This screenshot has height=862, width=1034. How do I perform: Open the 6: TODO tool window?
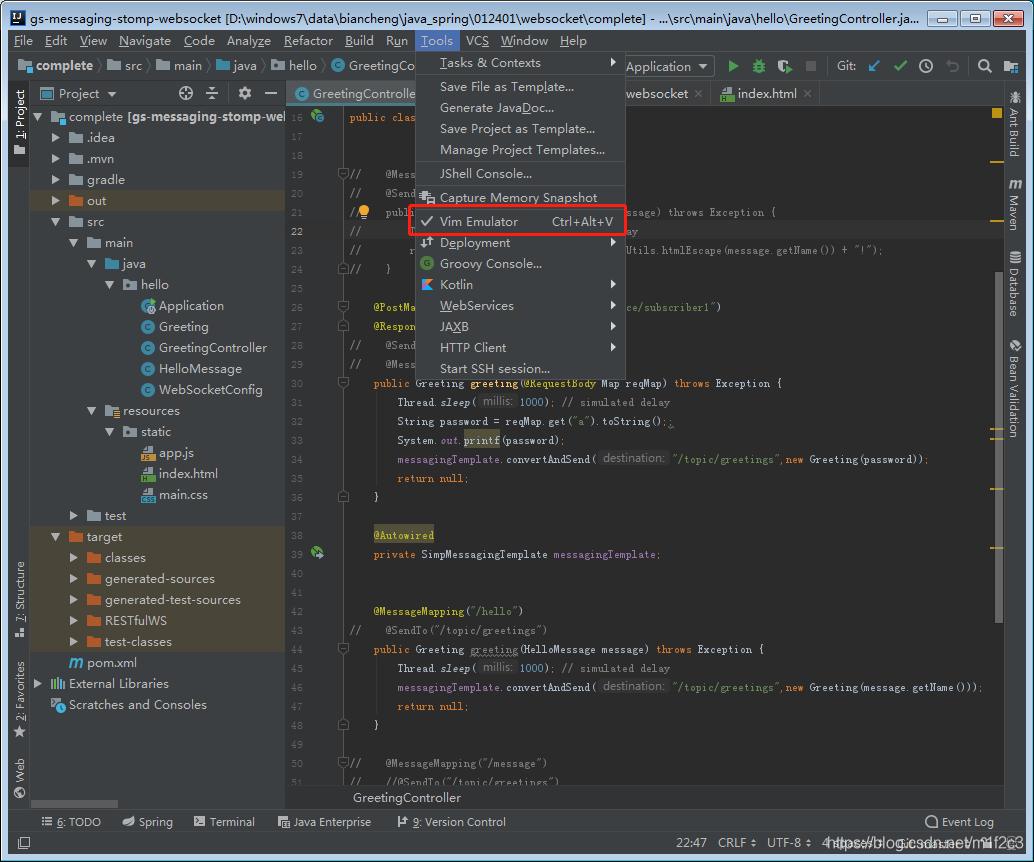click(71, 822)
